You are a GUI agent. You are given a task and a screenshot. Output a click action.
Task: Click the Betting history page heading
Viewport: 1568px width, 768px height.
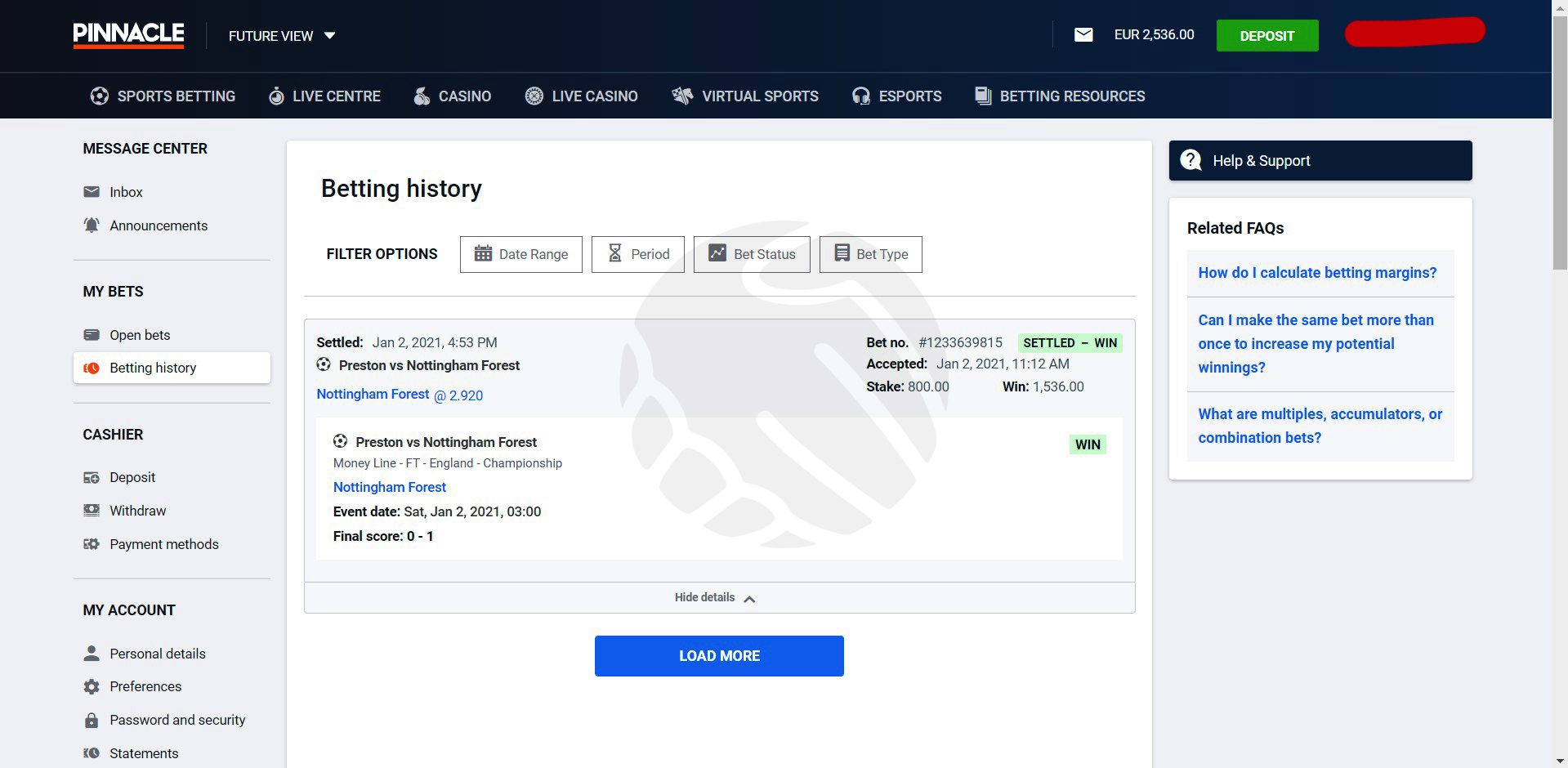point(401,189)
